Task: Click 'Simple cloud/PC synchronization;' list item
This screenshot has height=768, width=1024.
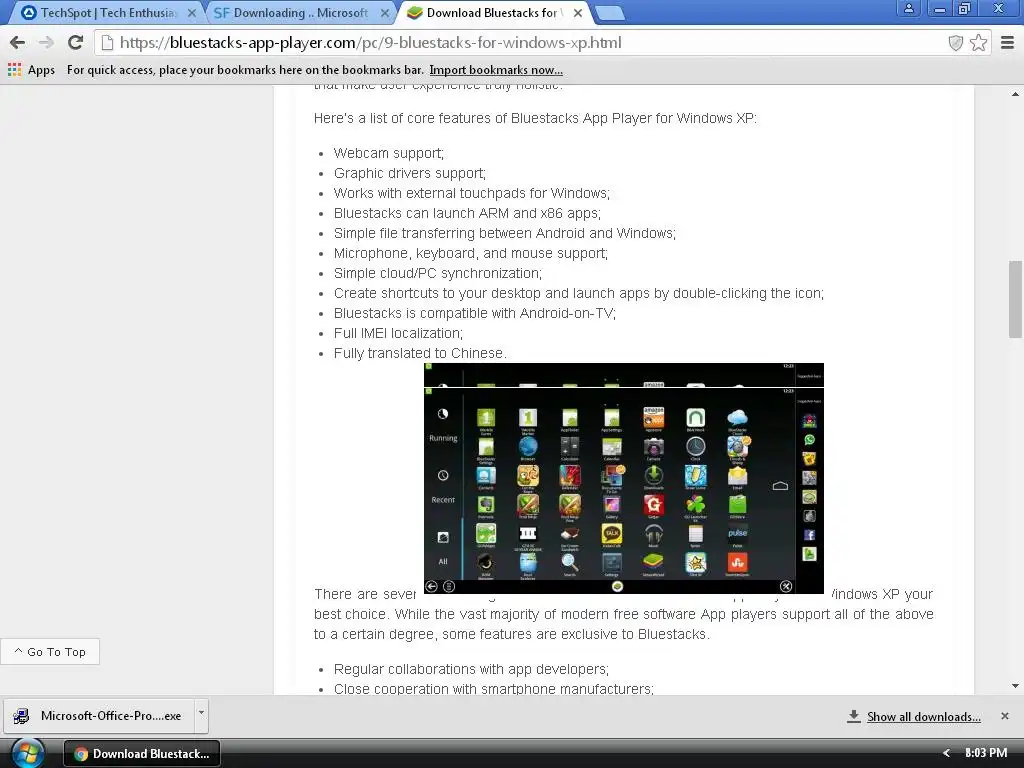Action: click(x=438, y=274)
